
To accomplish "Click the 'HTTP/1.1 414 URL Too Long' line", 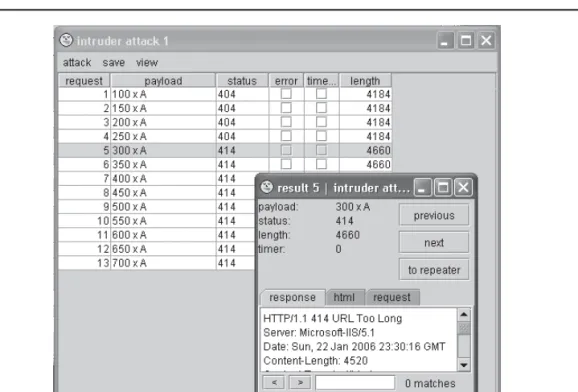I will (x=332, y=318).
